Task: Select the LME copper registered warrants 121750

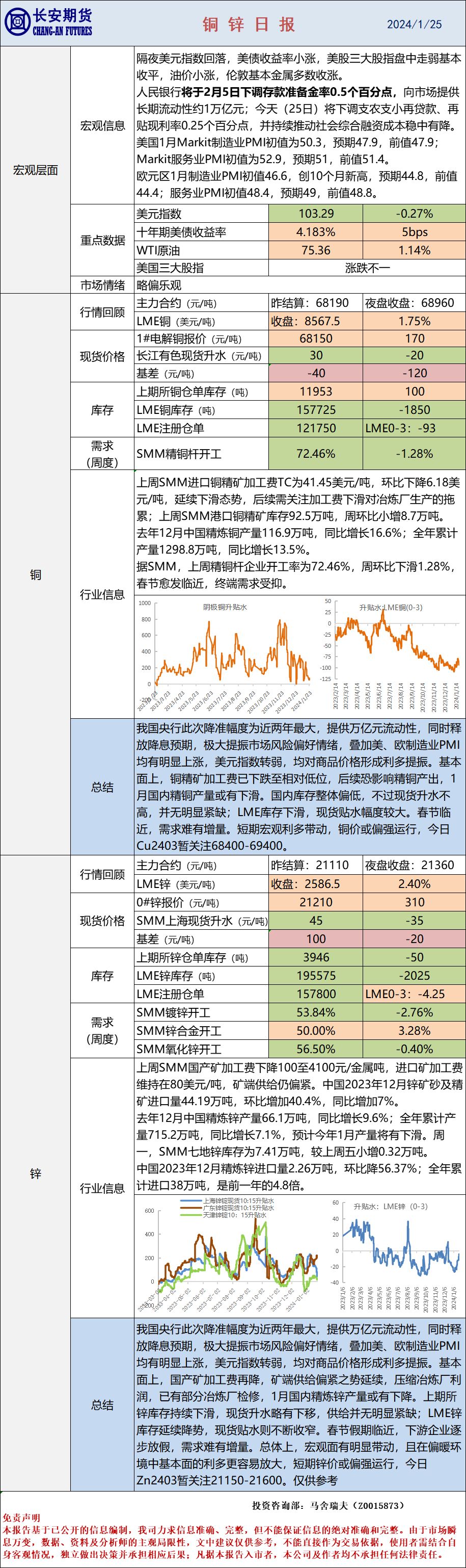Action: pos(316,428)
